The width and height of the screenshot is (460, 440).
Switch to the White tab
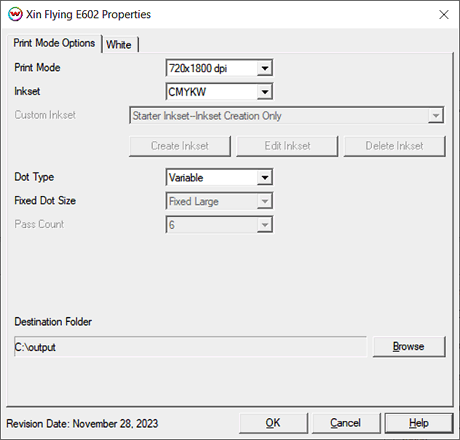point(119,45)
